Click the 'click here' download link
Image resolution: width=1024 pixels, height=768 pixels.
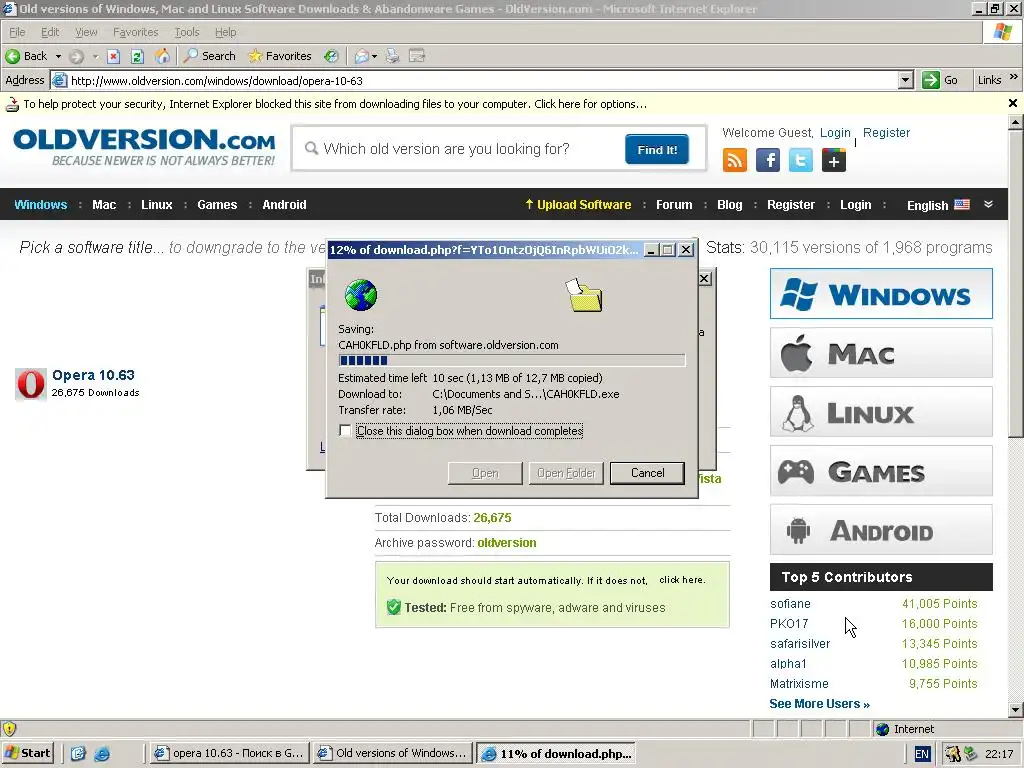pos(682,580)
